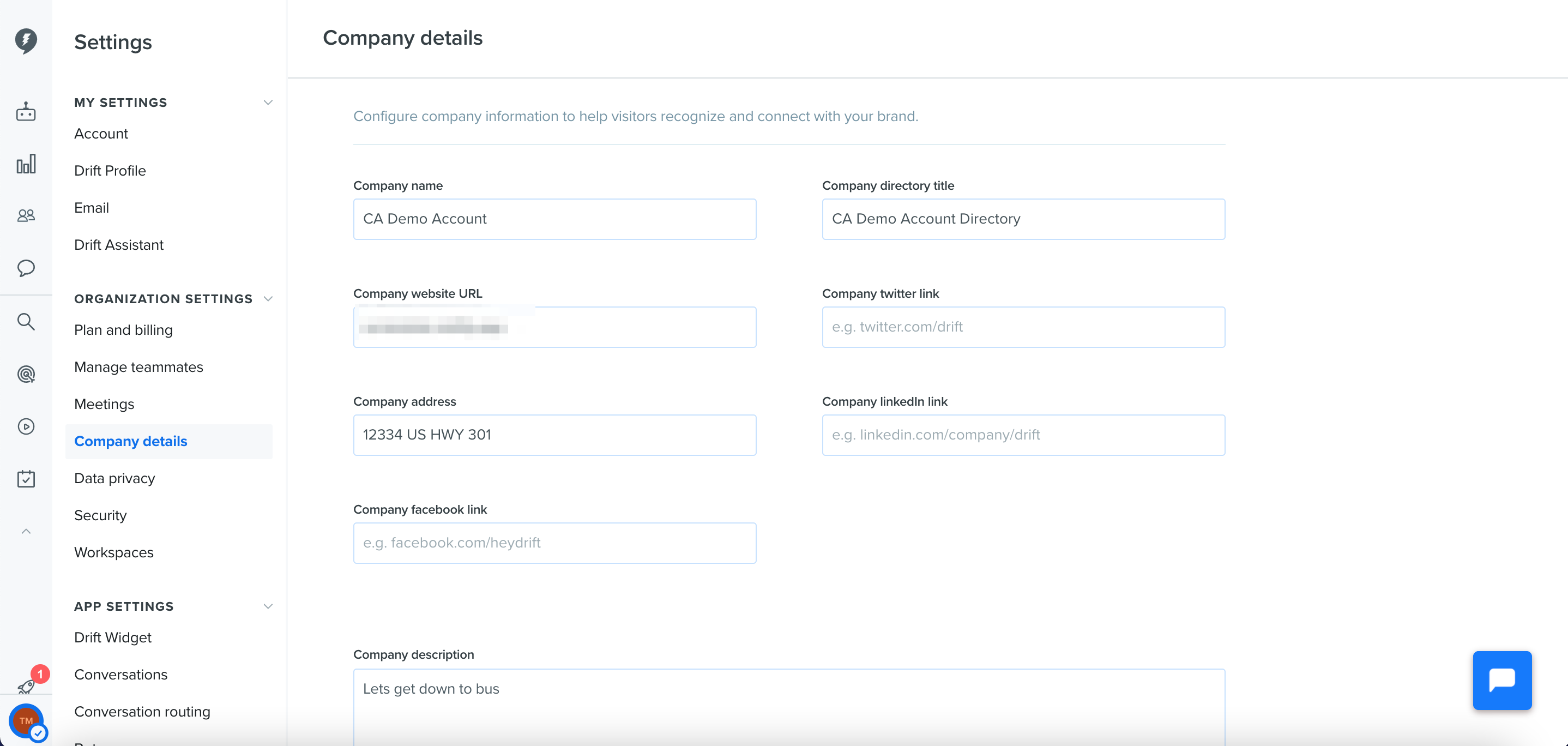Open Data privacy settings
This screenshot has width=1568, height=746.
coord(114,479)
